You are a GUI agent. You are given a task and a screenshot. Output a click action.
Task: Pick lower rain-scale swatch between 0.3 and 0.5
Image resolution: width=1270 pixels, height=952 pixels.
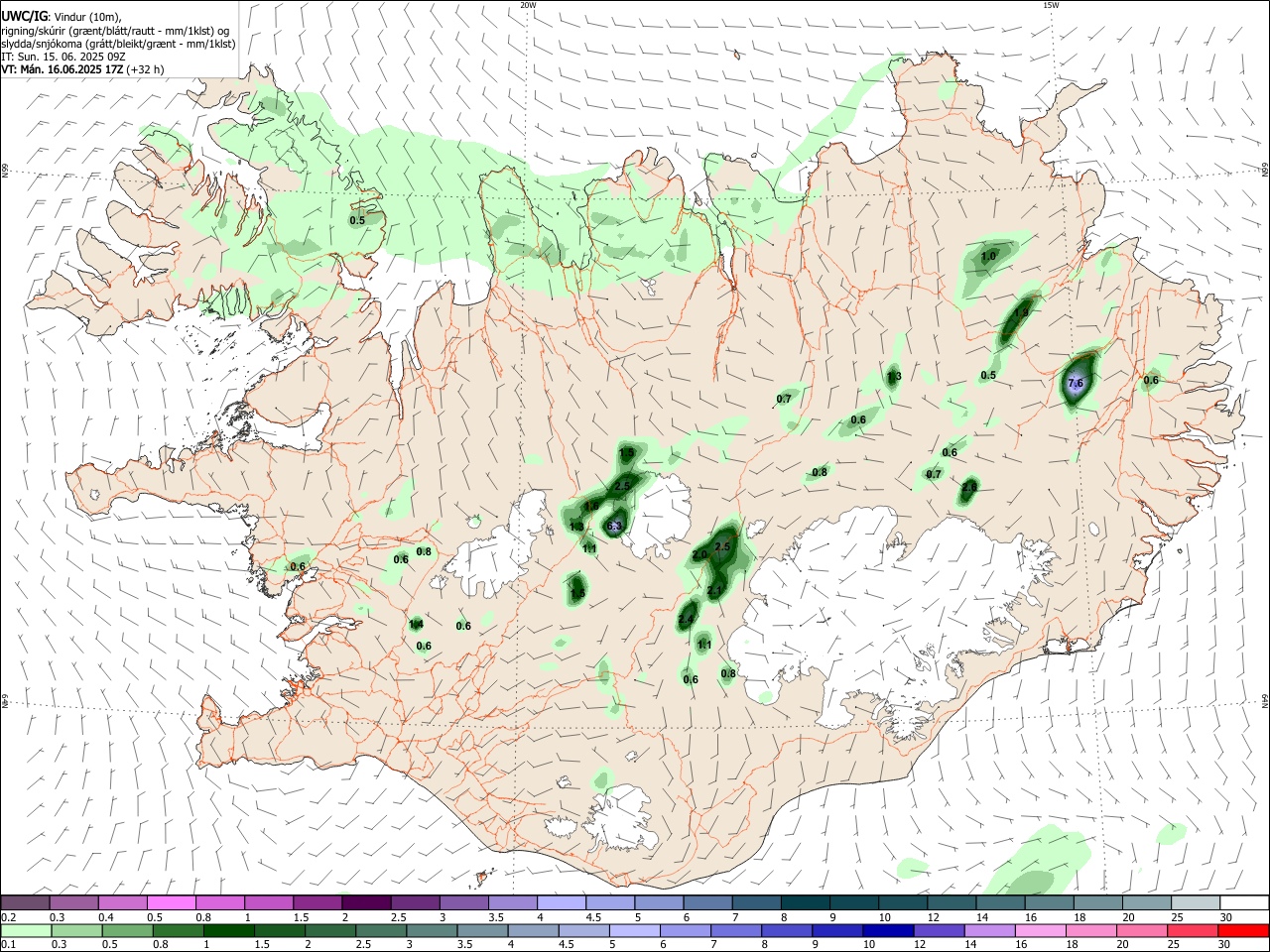(x=76, y=931)
